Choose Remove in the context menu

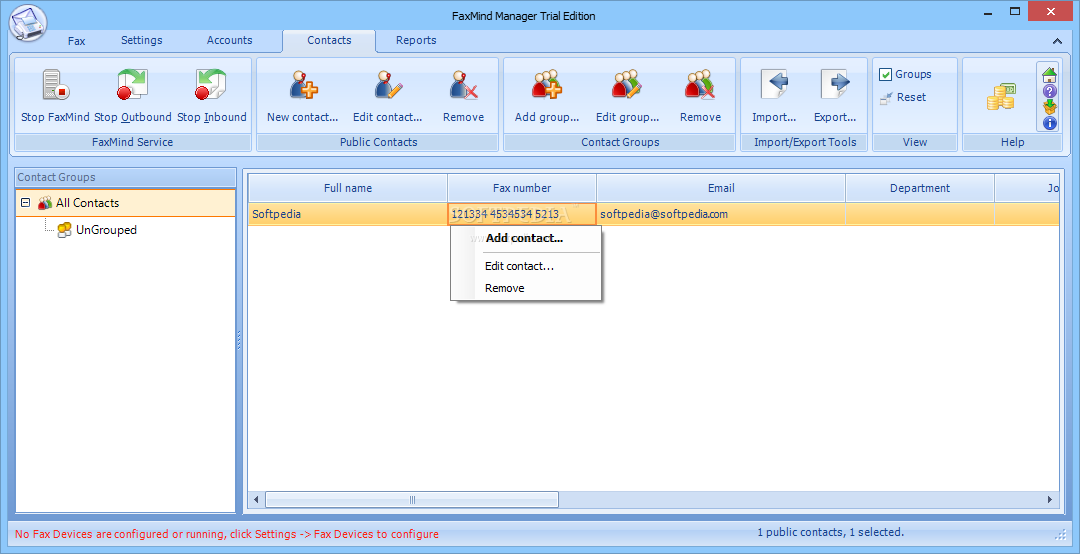pos(525,288)
